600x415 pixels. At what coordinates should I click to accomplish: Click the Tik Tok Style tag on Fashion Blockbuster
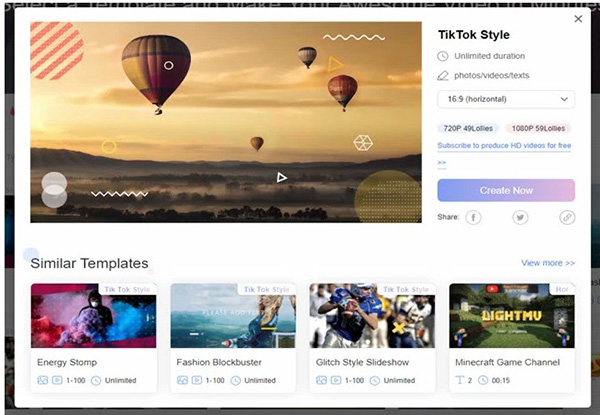click(x=267, y=289)
